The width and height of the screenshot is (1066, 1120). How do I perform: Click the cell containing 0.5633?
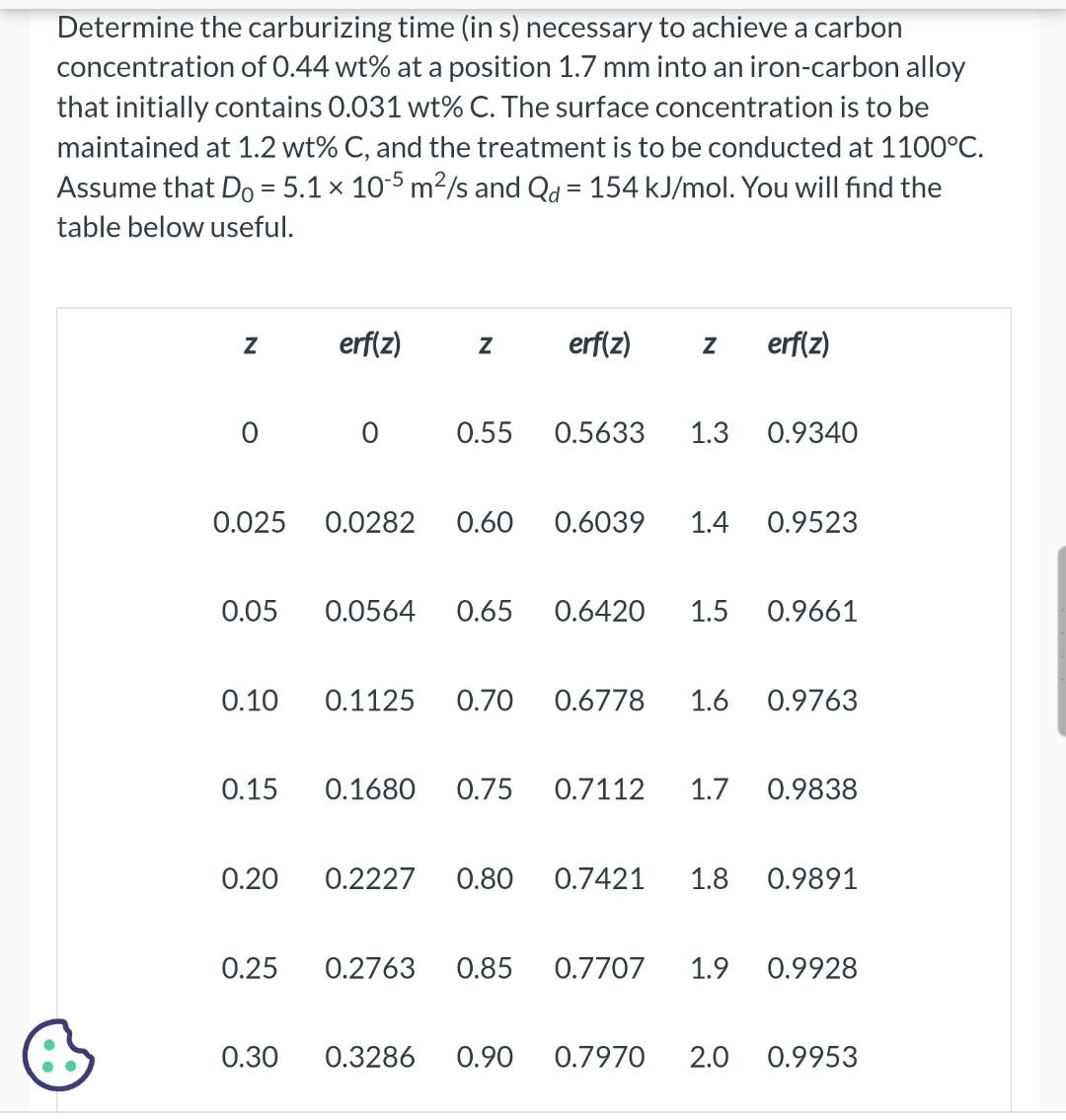(598, 432)
